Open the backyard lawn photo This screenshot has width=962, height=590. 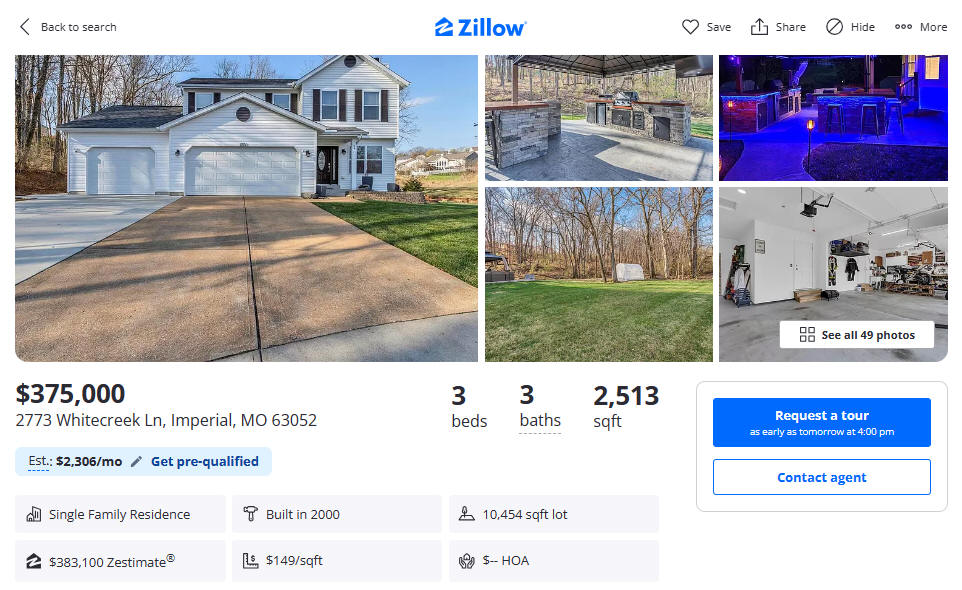point(599,275)
